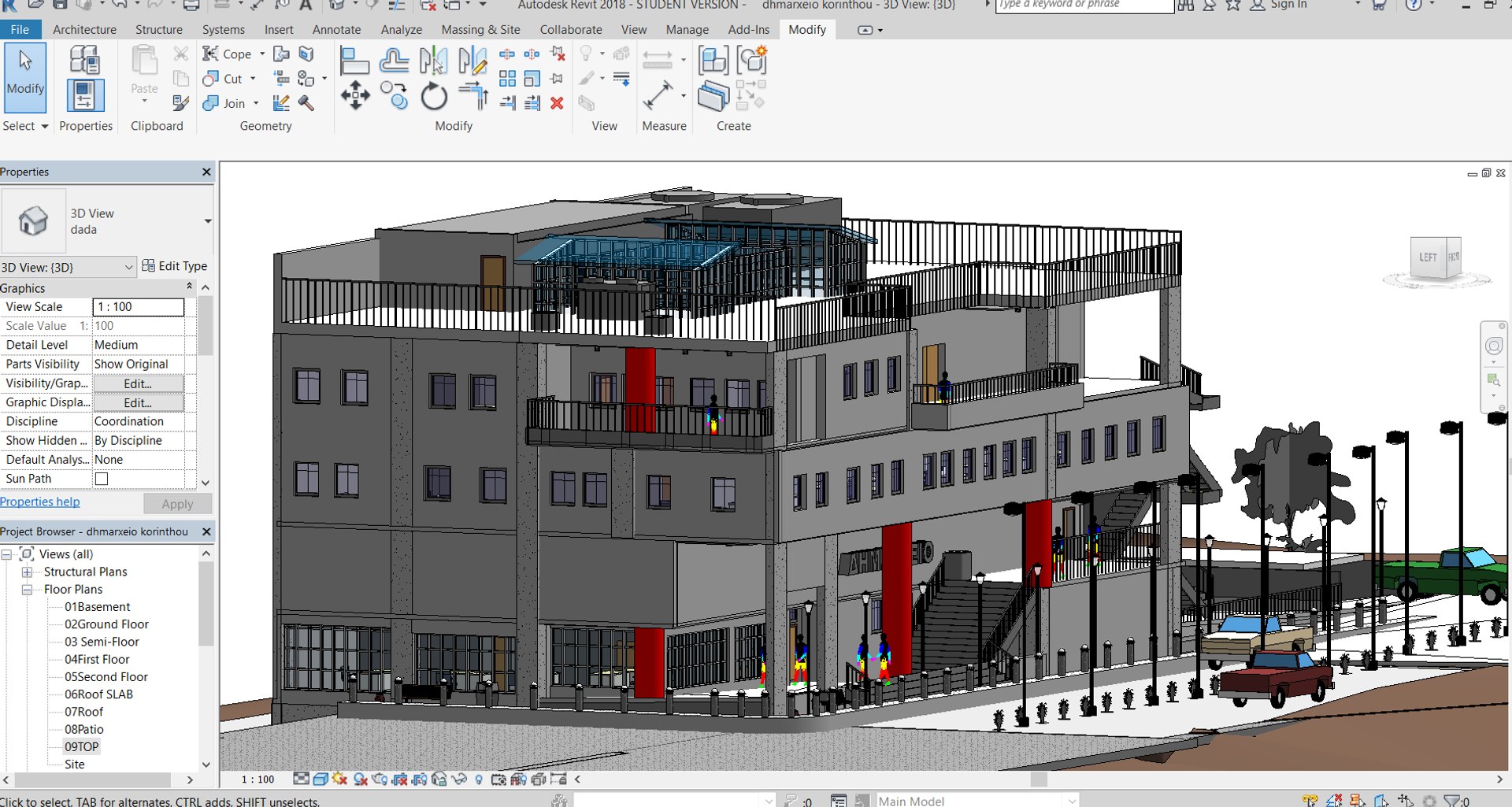Open Visual Style on view control bar

pos(321,779)
